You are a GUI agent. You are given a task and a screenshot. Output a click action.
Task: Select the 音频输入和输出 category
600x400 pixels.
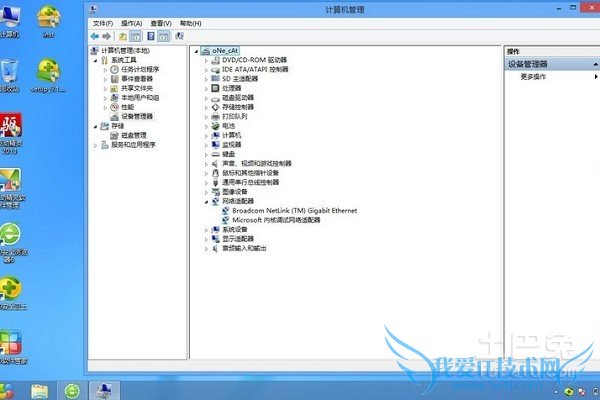(244, 248)
